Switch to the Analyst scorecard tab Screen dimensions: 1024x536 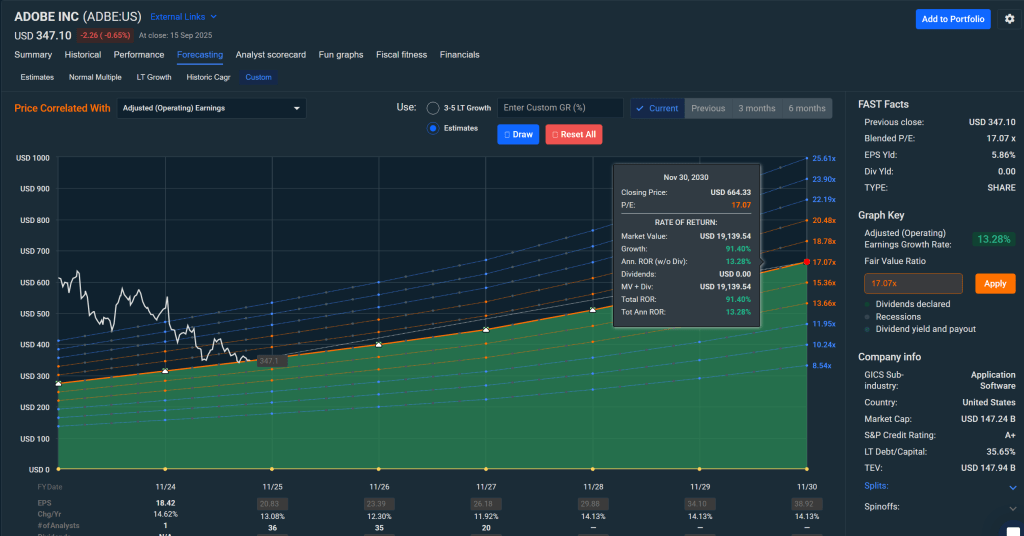tap(270, 55)
